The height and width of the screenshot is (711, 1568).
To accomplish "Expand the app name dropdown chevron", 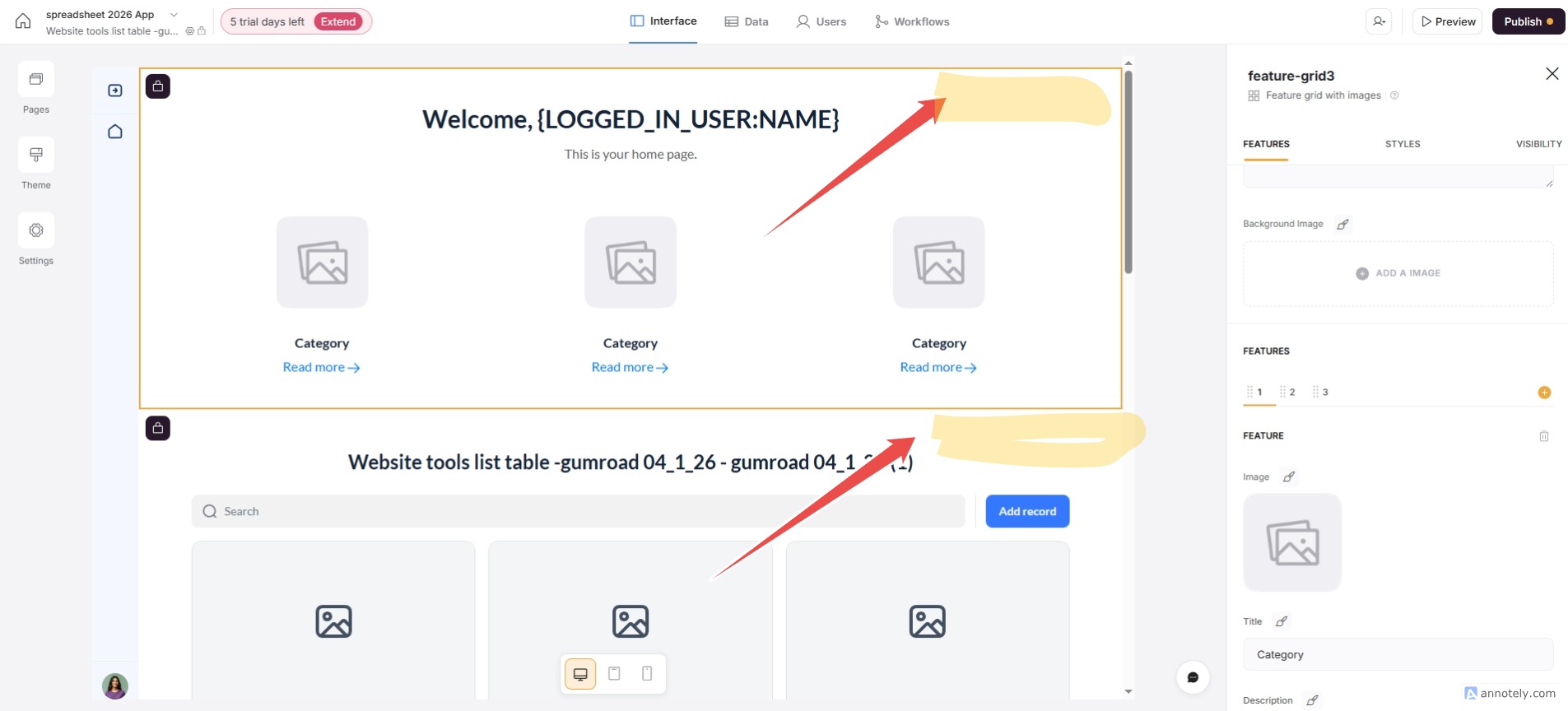I will (174, 15).
